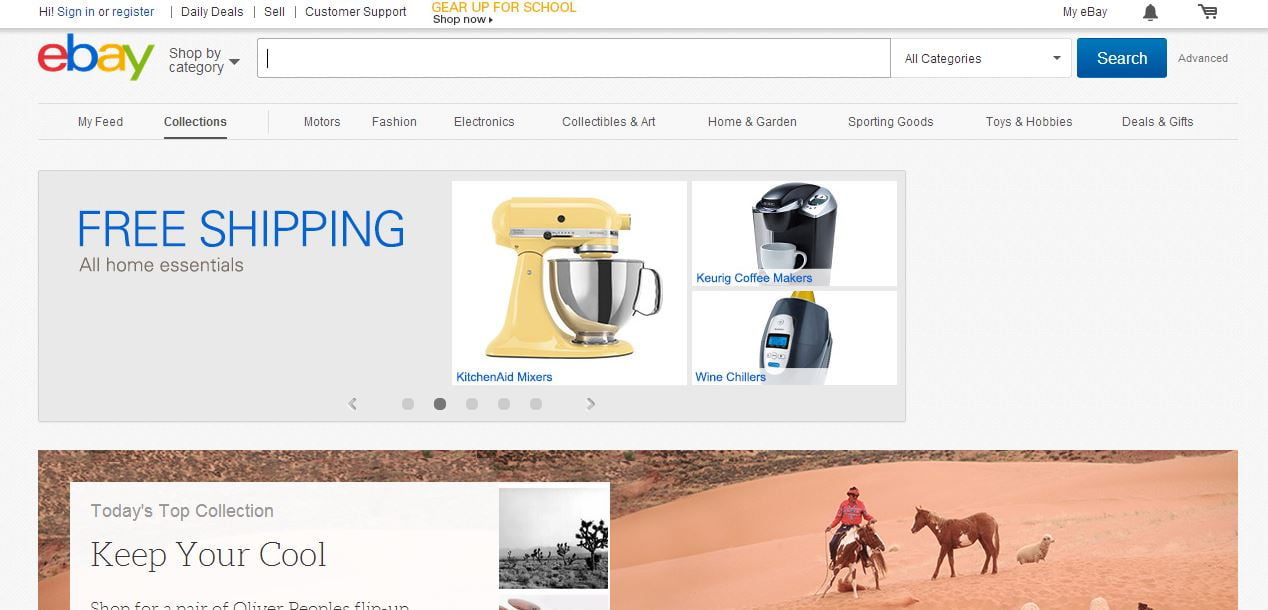Select the first carousel dot
The height and width of the screenshot is (610, 1268).
click(x=408, y=404)
